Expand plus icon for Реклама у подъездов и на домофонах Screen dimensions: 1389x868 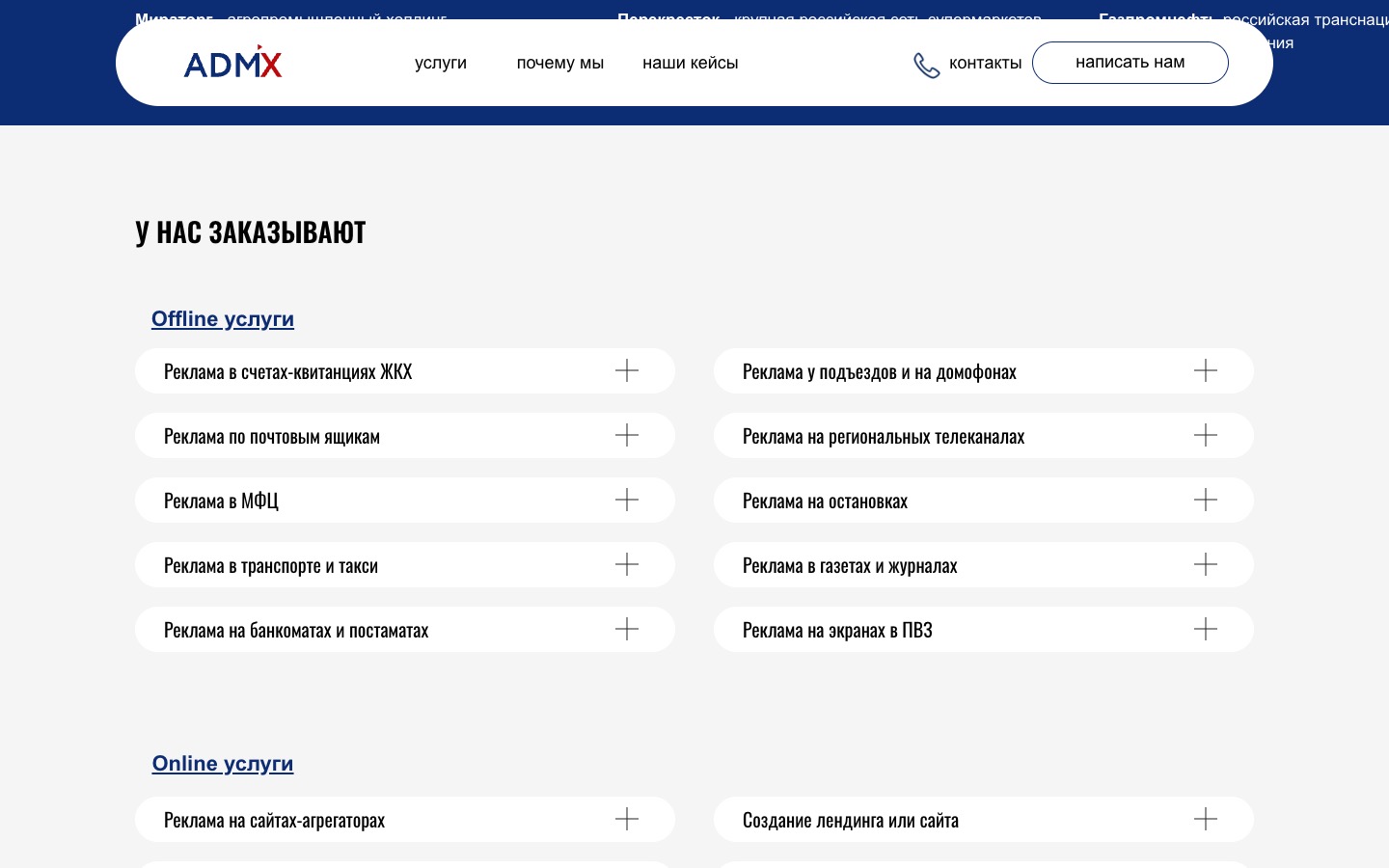1206,370
